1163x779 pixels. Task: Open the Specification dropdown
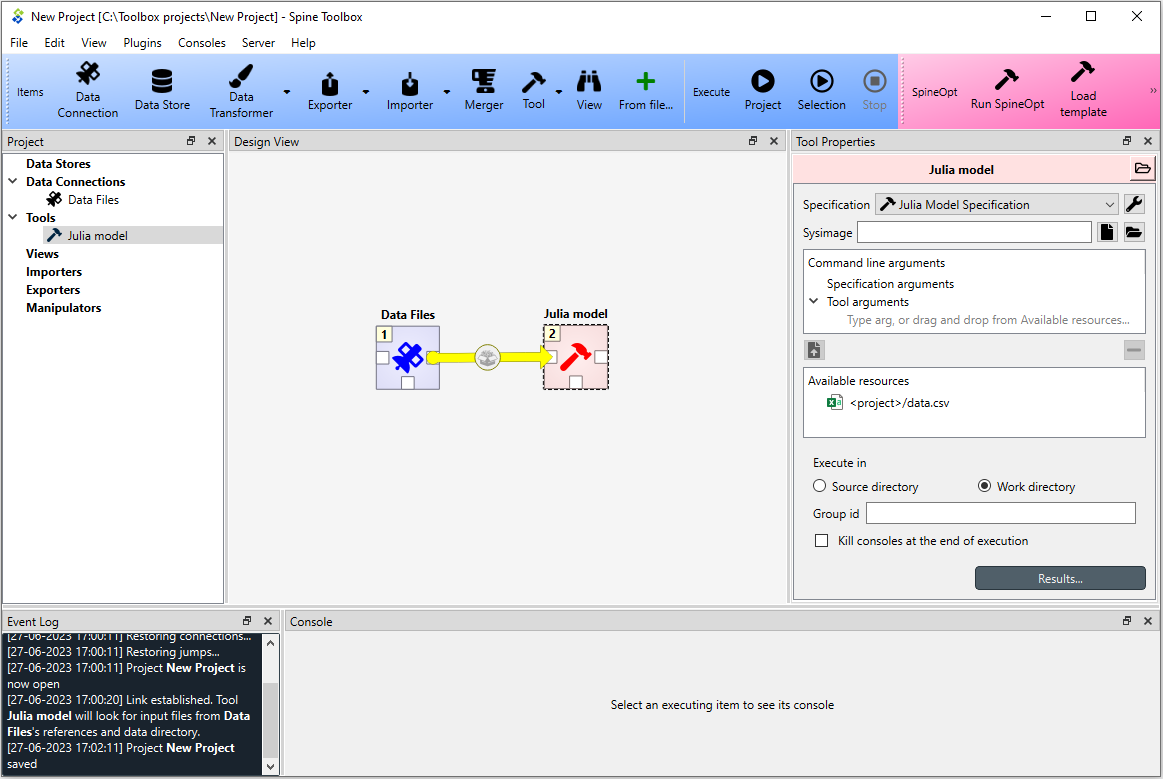[x=997, y=204]
